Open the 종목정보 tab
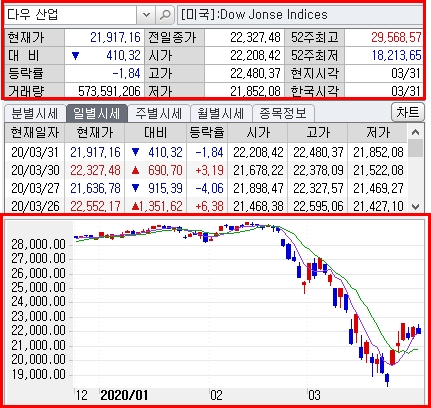The width and height of the screenshot is (431, 408). 283,113
